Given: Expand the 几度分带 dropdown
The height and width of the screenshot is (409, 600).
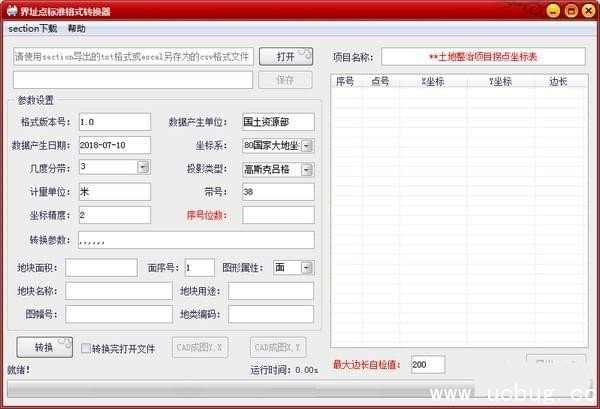Looking at the screenshot, I should tap(143, 167).
